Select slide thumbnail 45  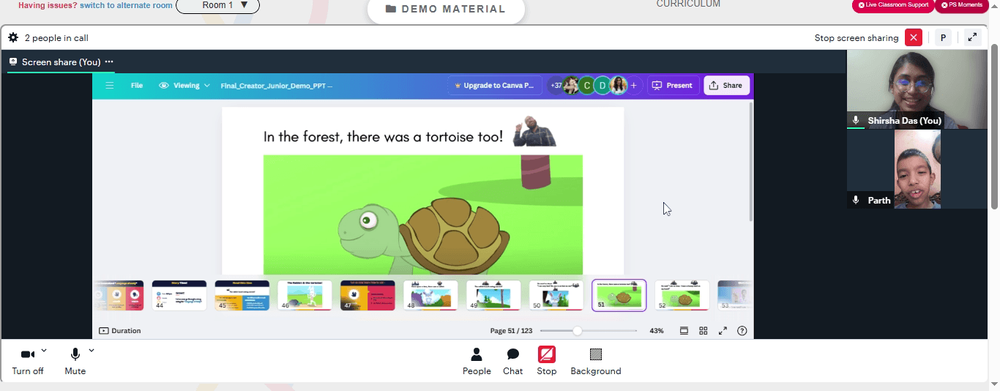(242, 295)
